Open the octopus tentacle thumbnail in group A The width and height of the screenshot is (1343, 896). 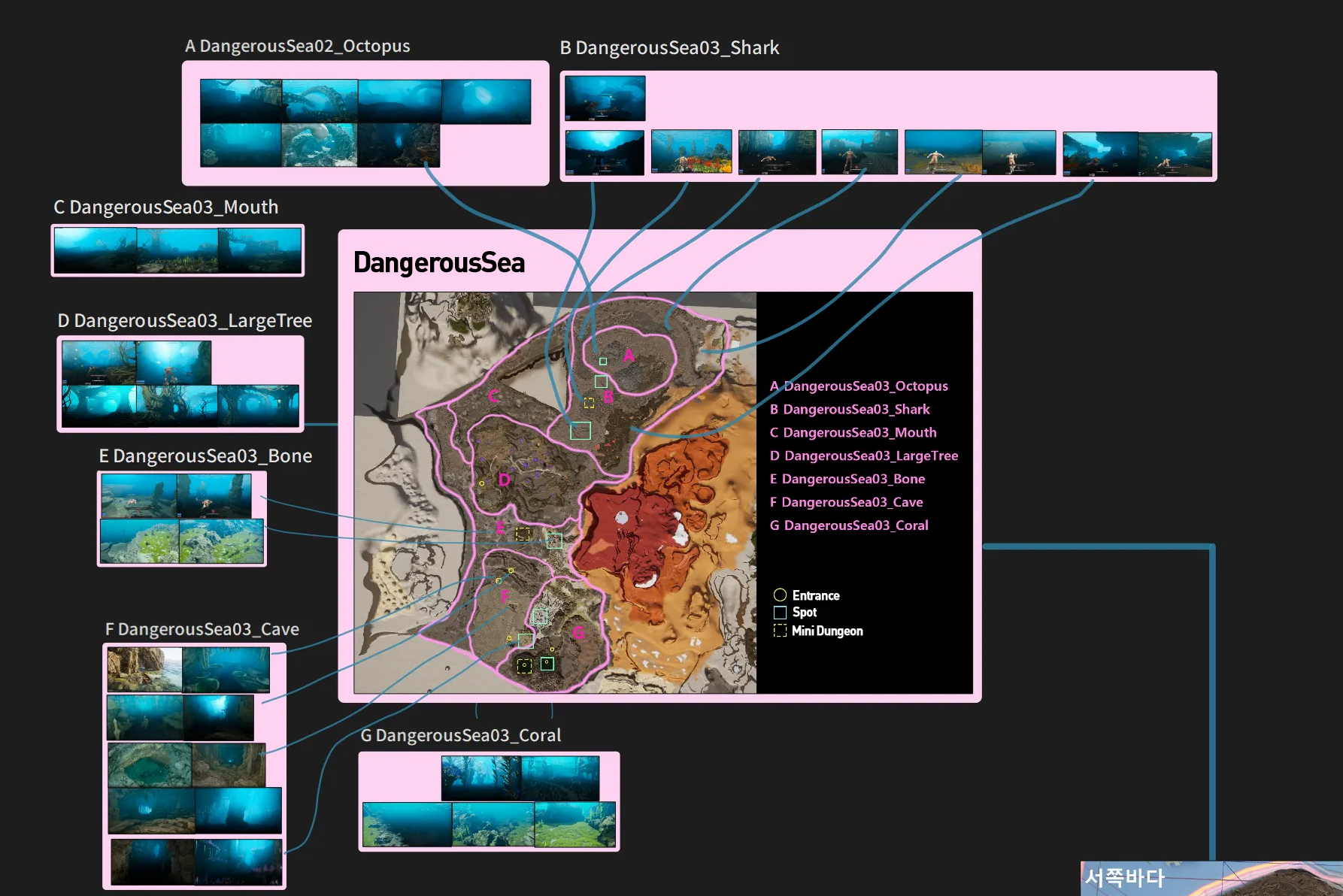pos(320,101)
